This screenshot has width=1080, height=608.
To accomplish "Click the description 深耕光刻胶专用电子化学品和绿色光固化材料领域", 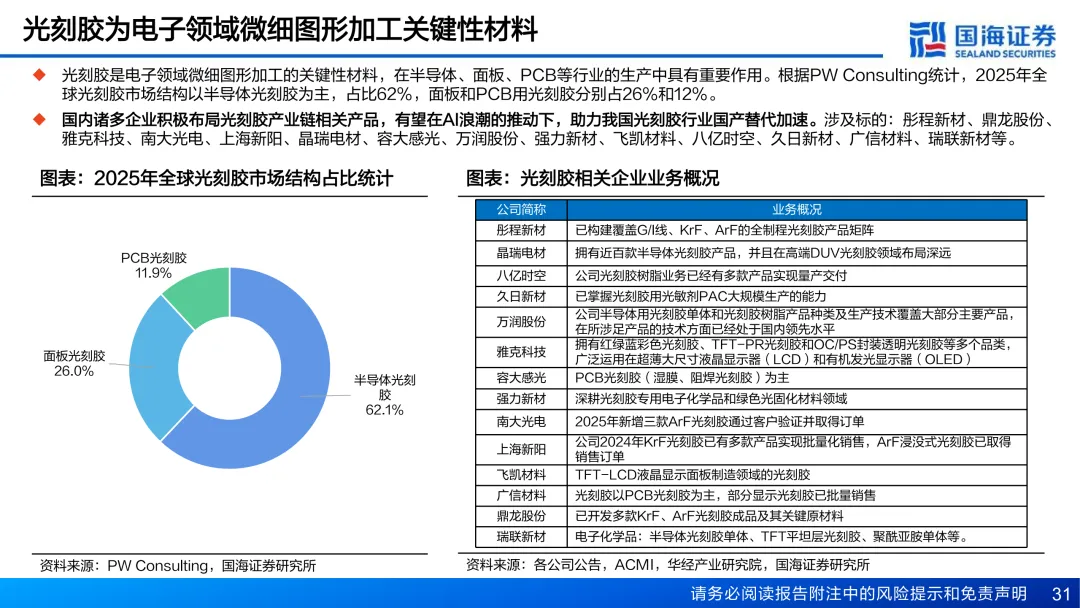I will pos(711,399).
